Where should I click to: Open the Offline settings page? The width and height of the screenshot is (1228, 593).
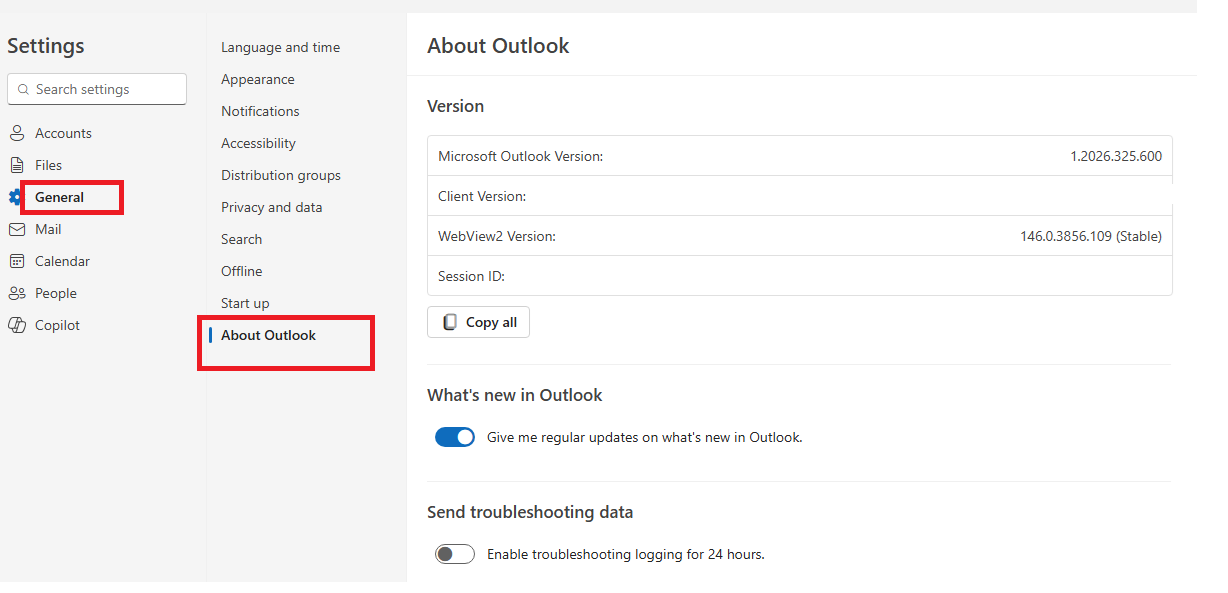tap(241, 271)
